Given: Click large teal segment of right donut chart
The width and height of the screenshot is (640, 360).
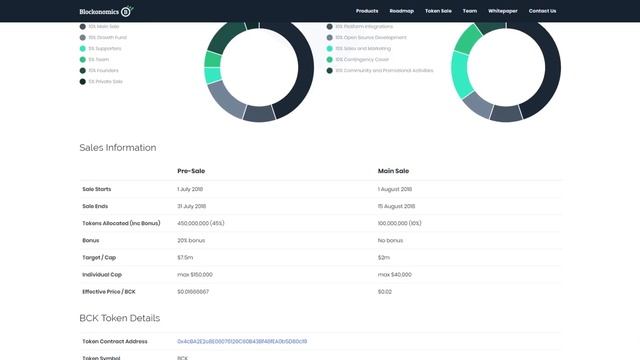Looking at the screenshot, I should pyautogui.click(x=460, y=75).
